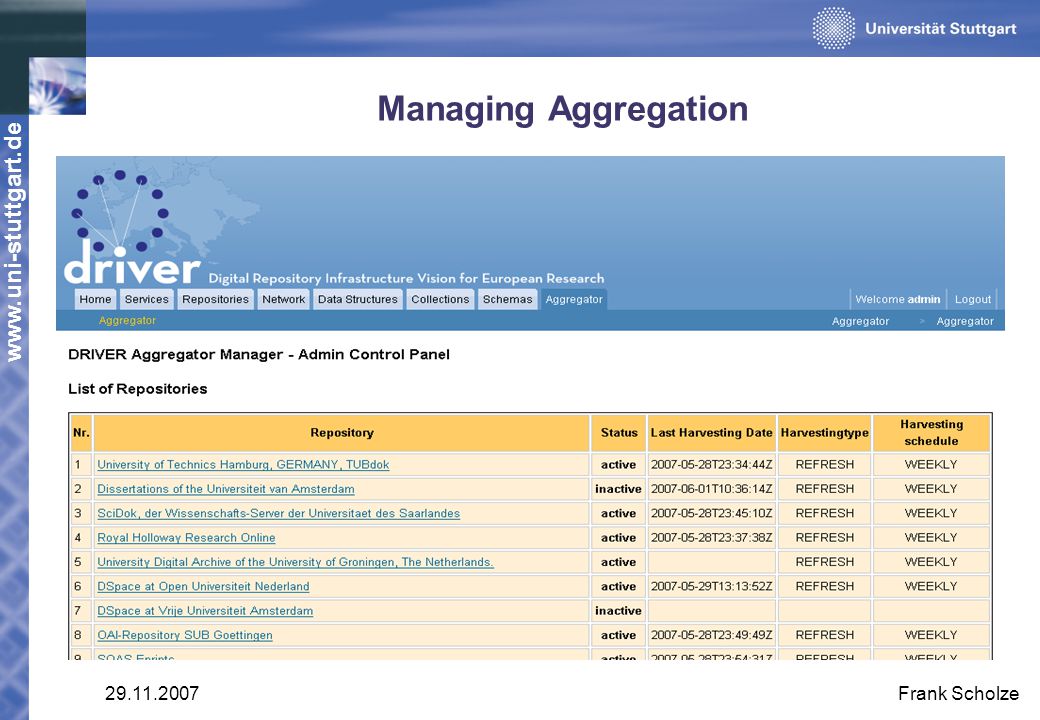
Task: Go to the Network tab
Action: (283, 299)
